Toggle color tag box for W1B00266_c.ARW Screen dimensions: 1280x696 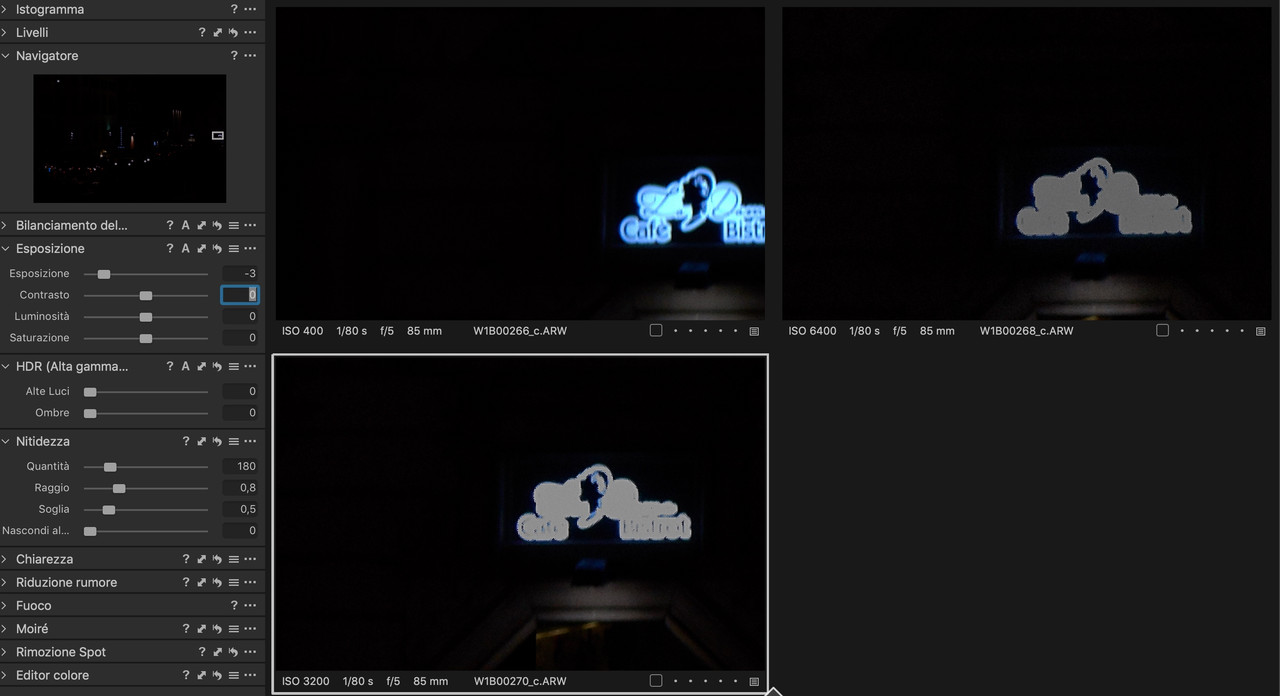[x=656, y=330]
